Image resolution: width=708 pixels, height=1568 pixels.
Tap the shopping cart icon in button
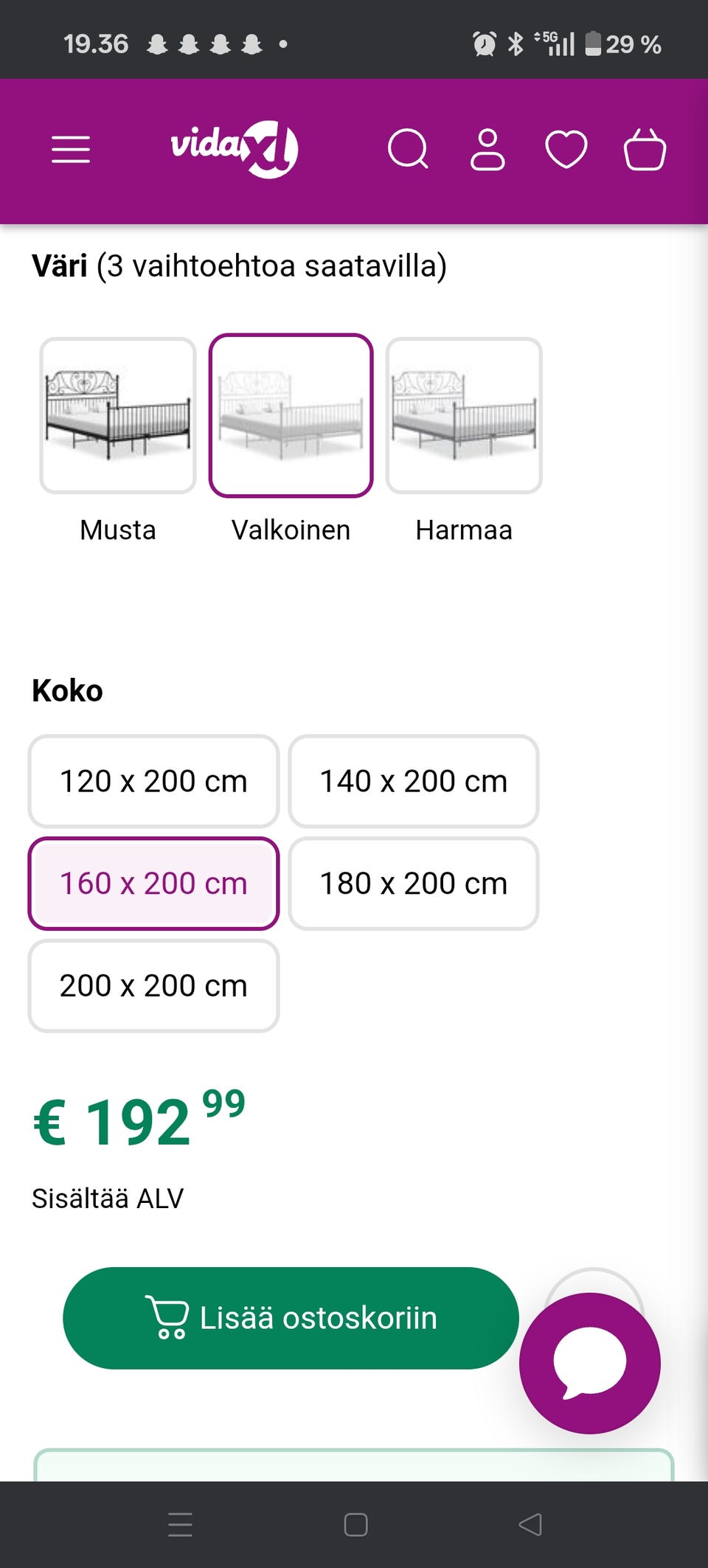[x=167, y=1317]
